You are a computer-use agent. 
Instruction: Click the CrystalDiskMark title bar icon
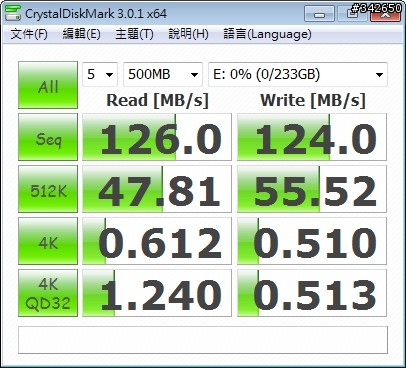pos(13,13)
